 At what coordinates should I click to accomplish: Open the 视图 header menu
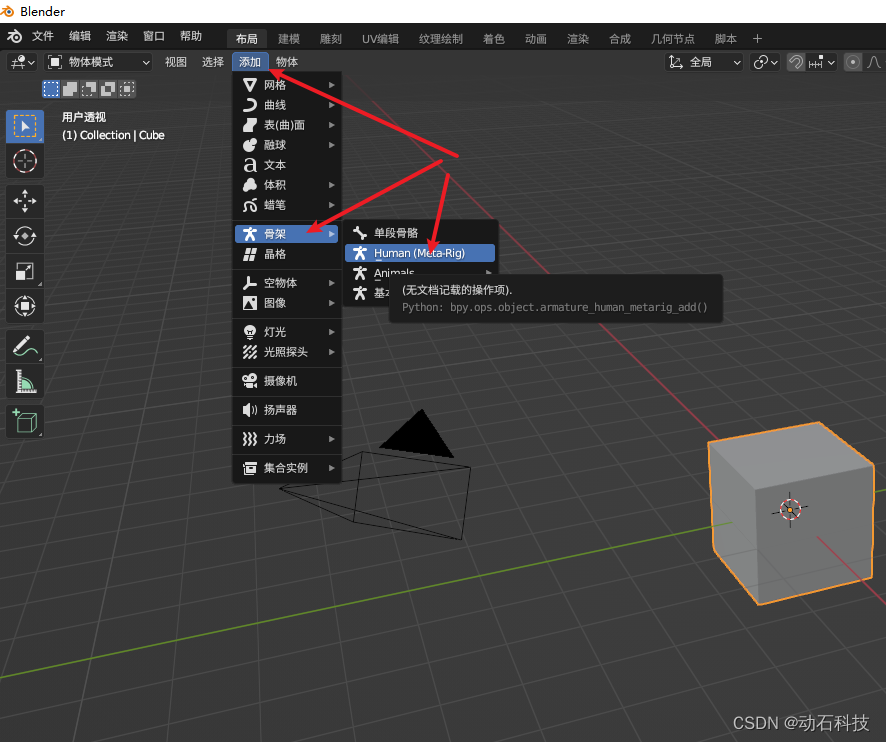click(x=176, y=62)
